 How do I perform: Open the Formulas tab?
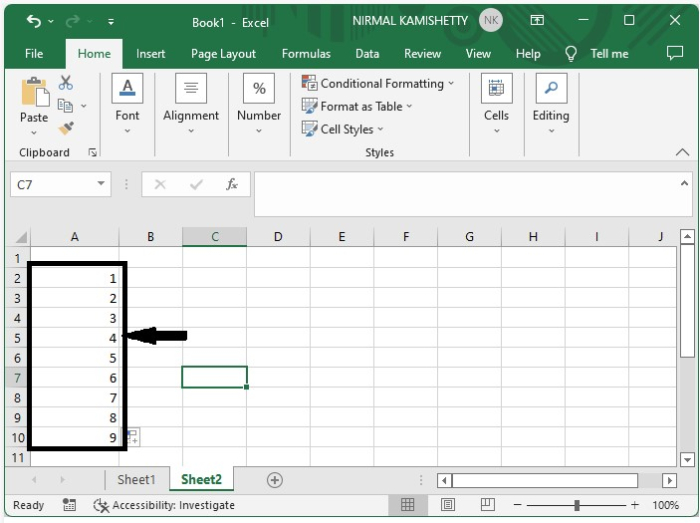(306, 54)
